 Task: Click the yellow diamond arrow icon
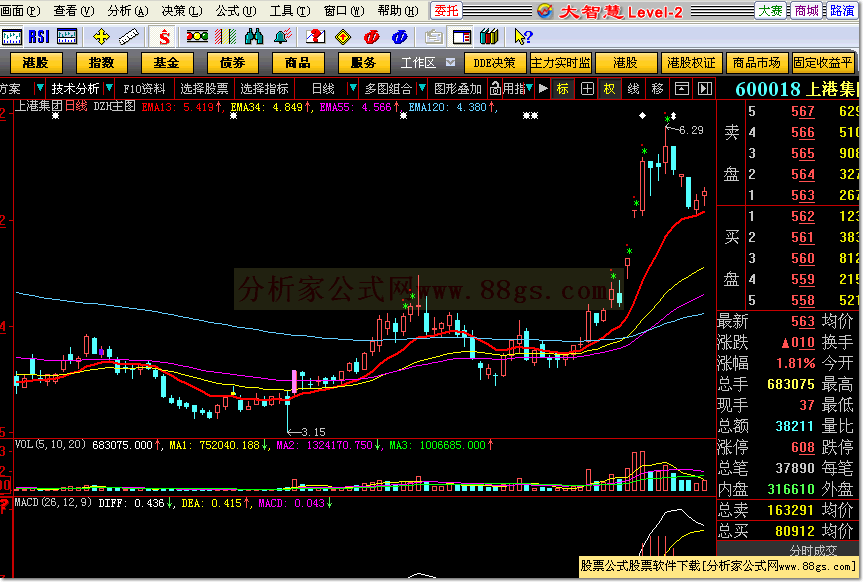tap(343, 37)
